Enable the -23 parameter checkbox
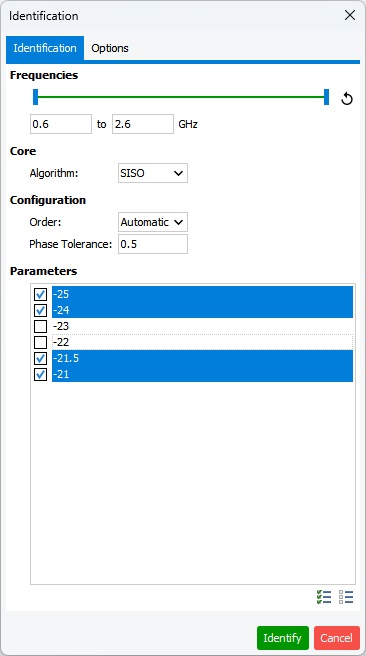This screenshot has height=656, width=366. click(40, 326)
